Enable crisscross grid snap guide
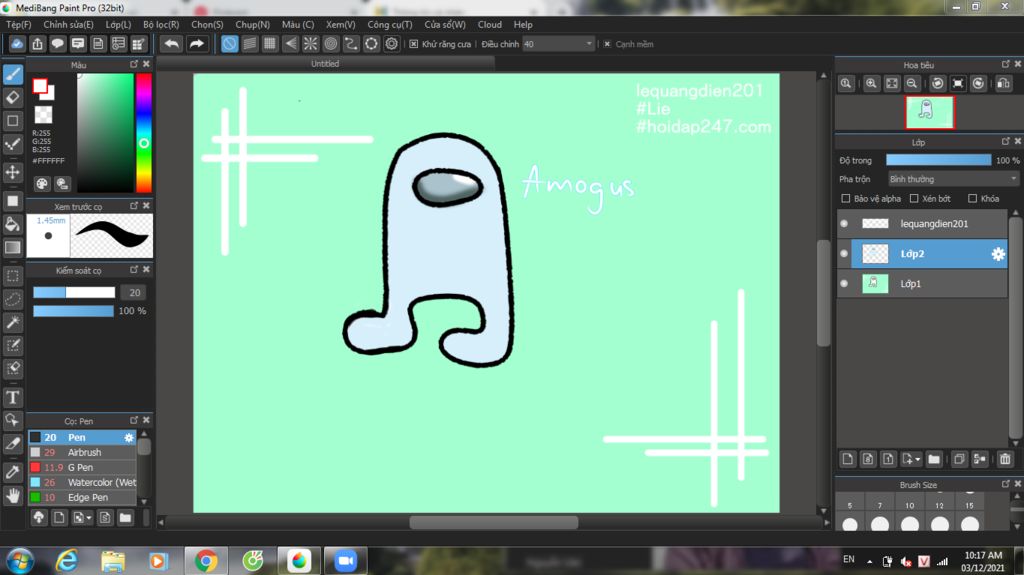 click(270, 44)
